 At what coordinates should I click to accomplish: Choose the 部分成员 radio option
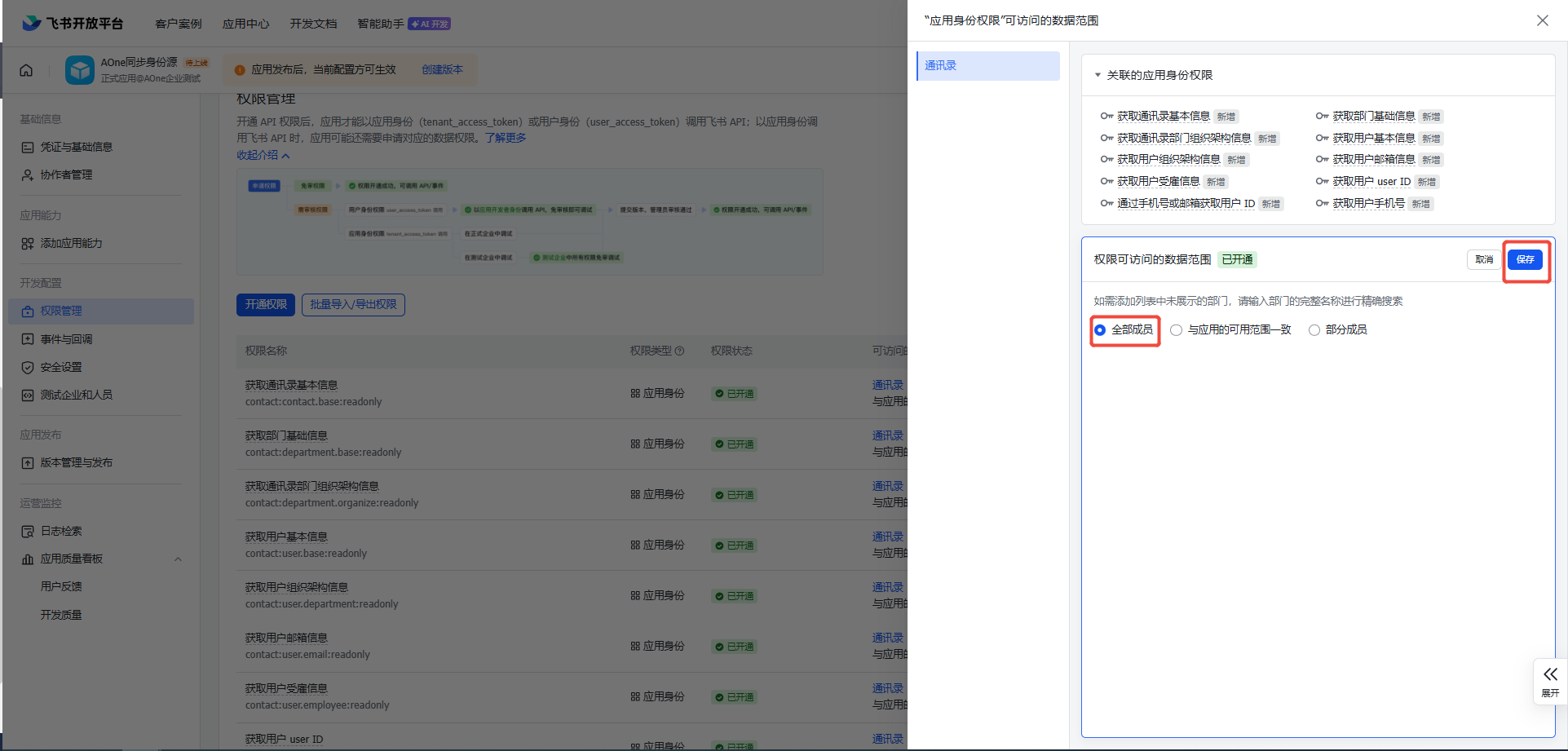(1314, 330)
